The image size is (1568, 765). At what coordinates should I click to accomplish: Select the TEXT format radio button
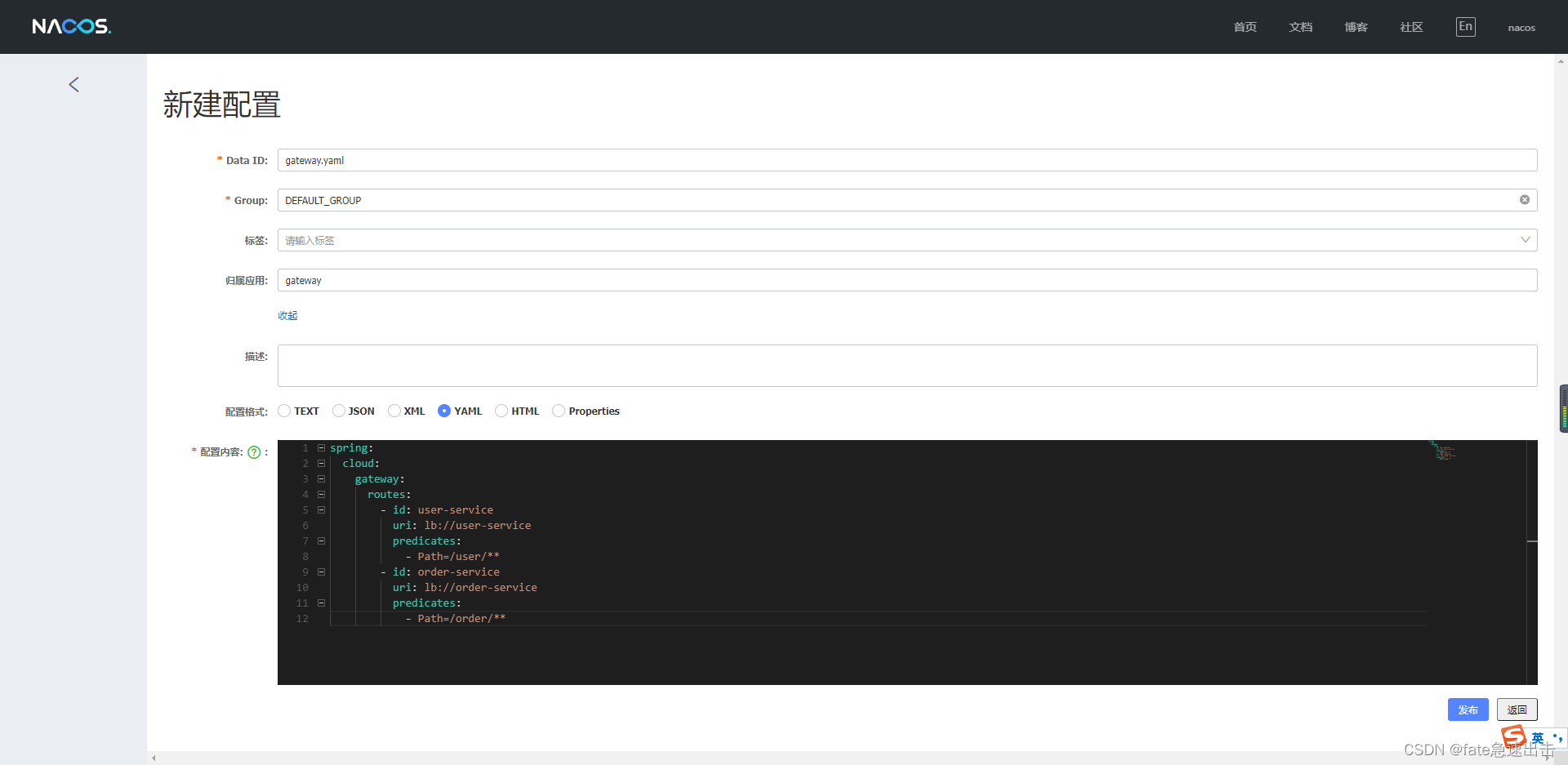coord(284,411)
